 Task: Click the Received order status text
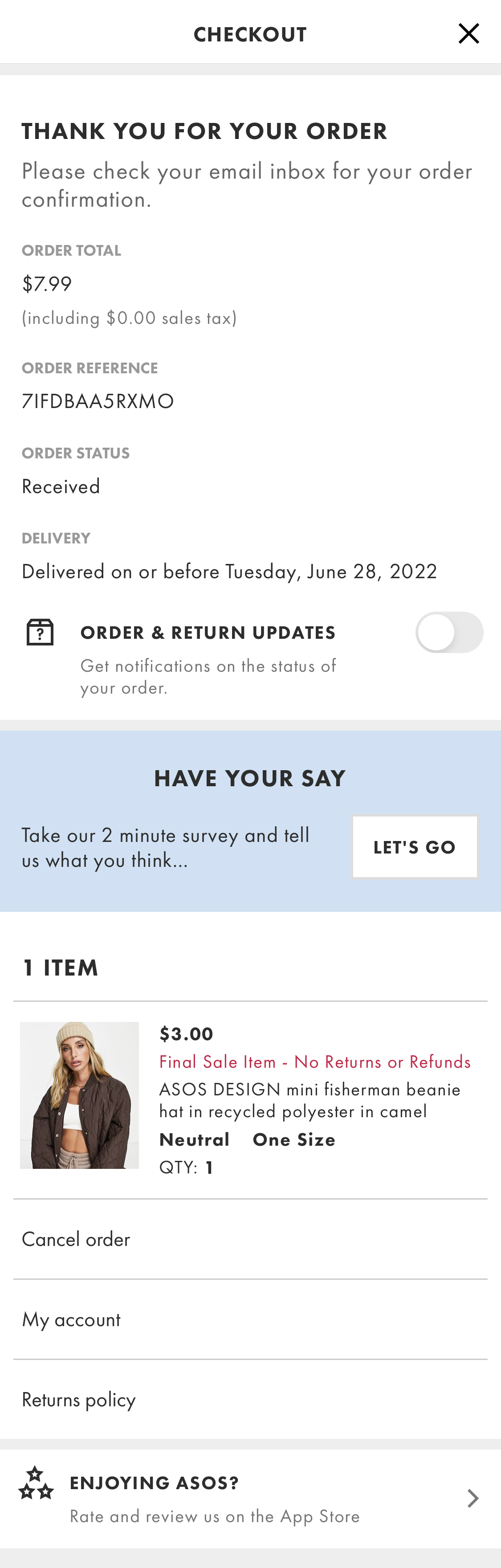(x=61, y=486)
